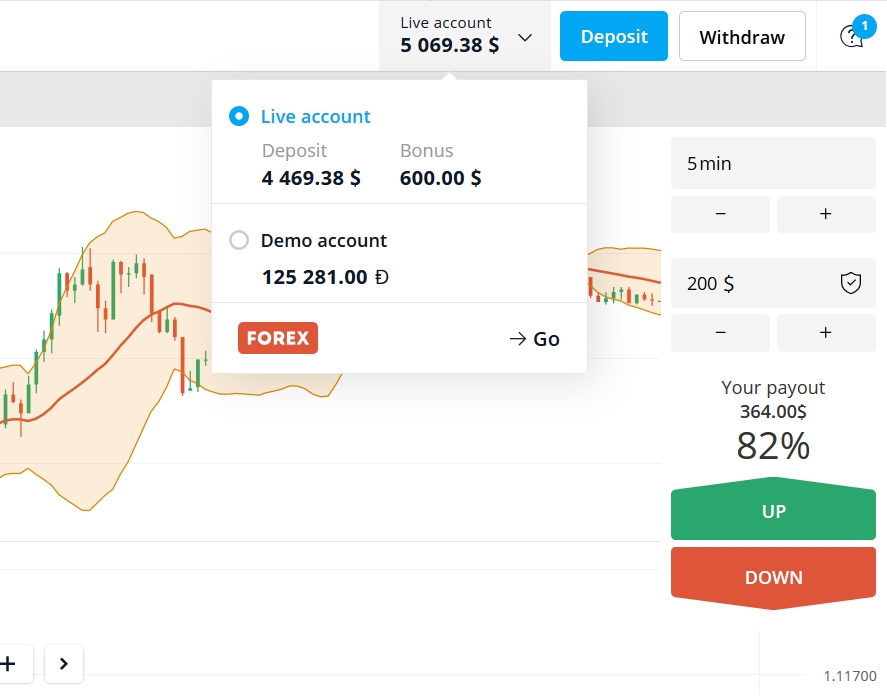Open the help chat icon with notification badge
This screenshot has width=887, height=697.
pyautogui.click(x=851, y=37)
